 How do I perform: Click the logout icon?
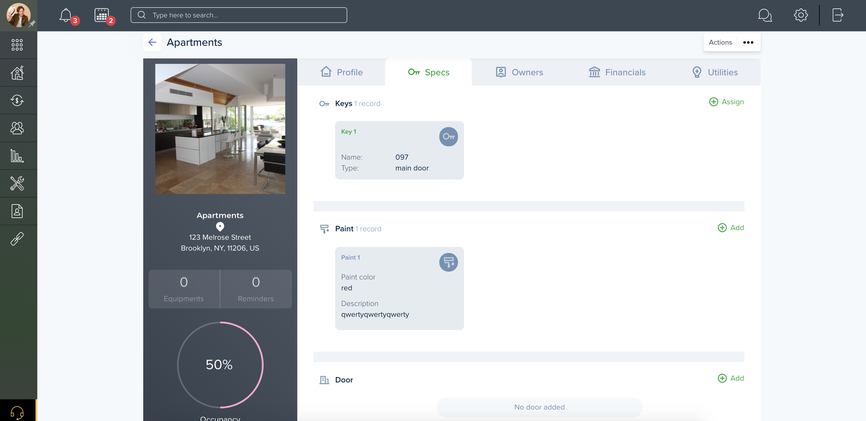pos(838,15)
